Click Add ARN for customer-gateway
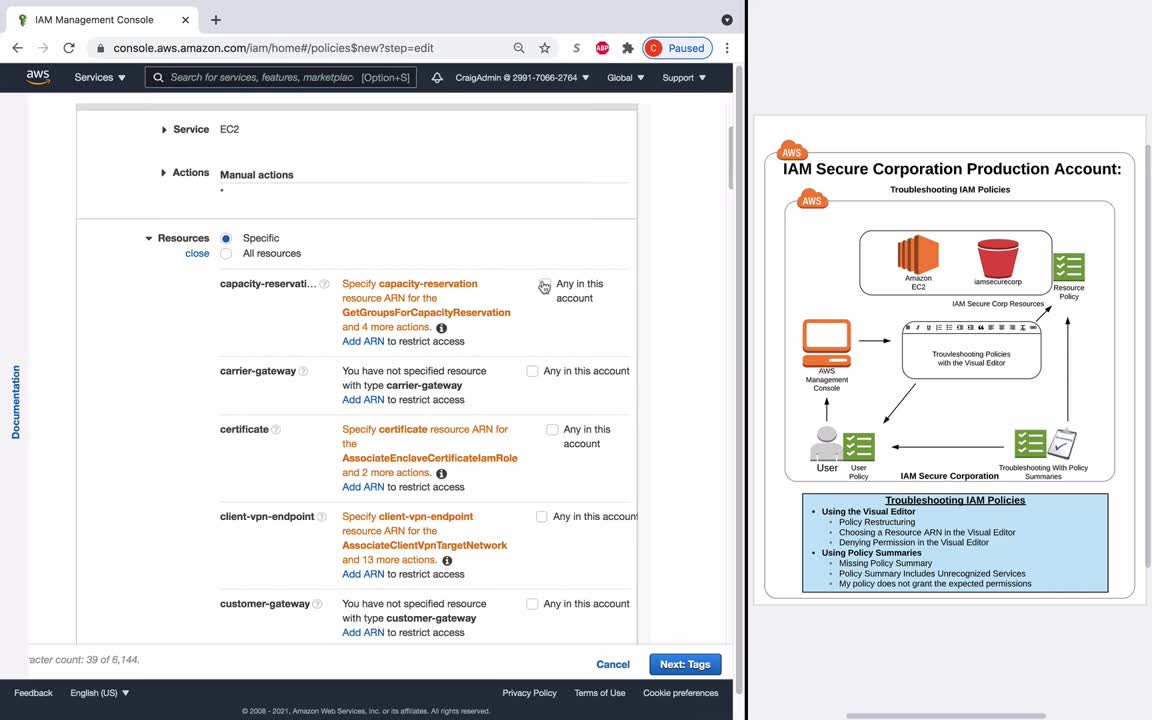 [x=363, y=633]
